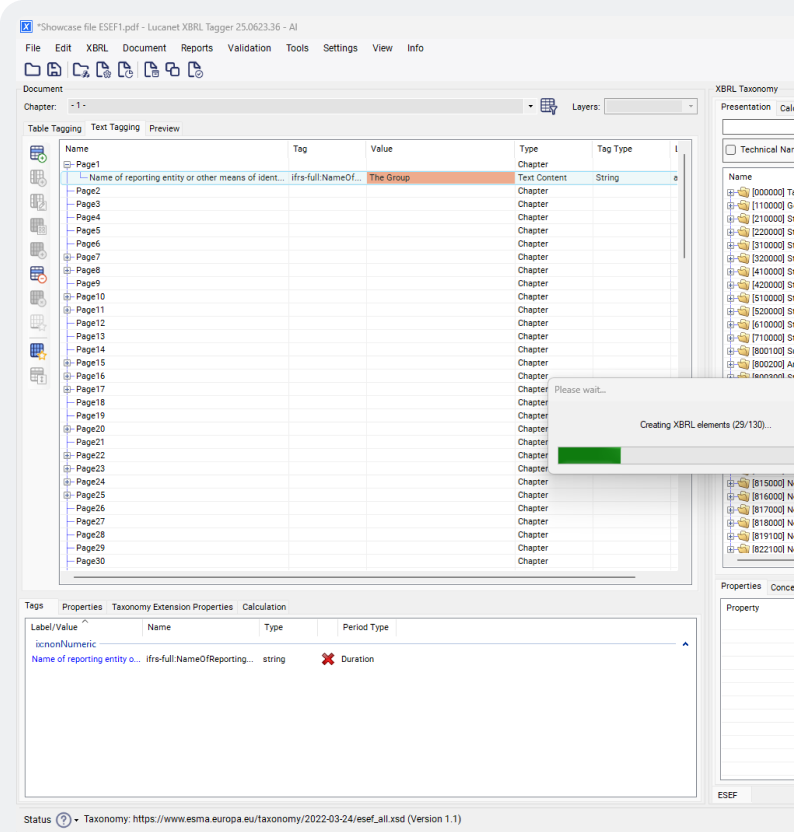Expand the Page7 tree node
Viewport: 794px width, 832px height.
pos(68,257)
